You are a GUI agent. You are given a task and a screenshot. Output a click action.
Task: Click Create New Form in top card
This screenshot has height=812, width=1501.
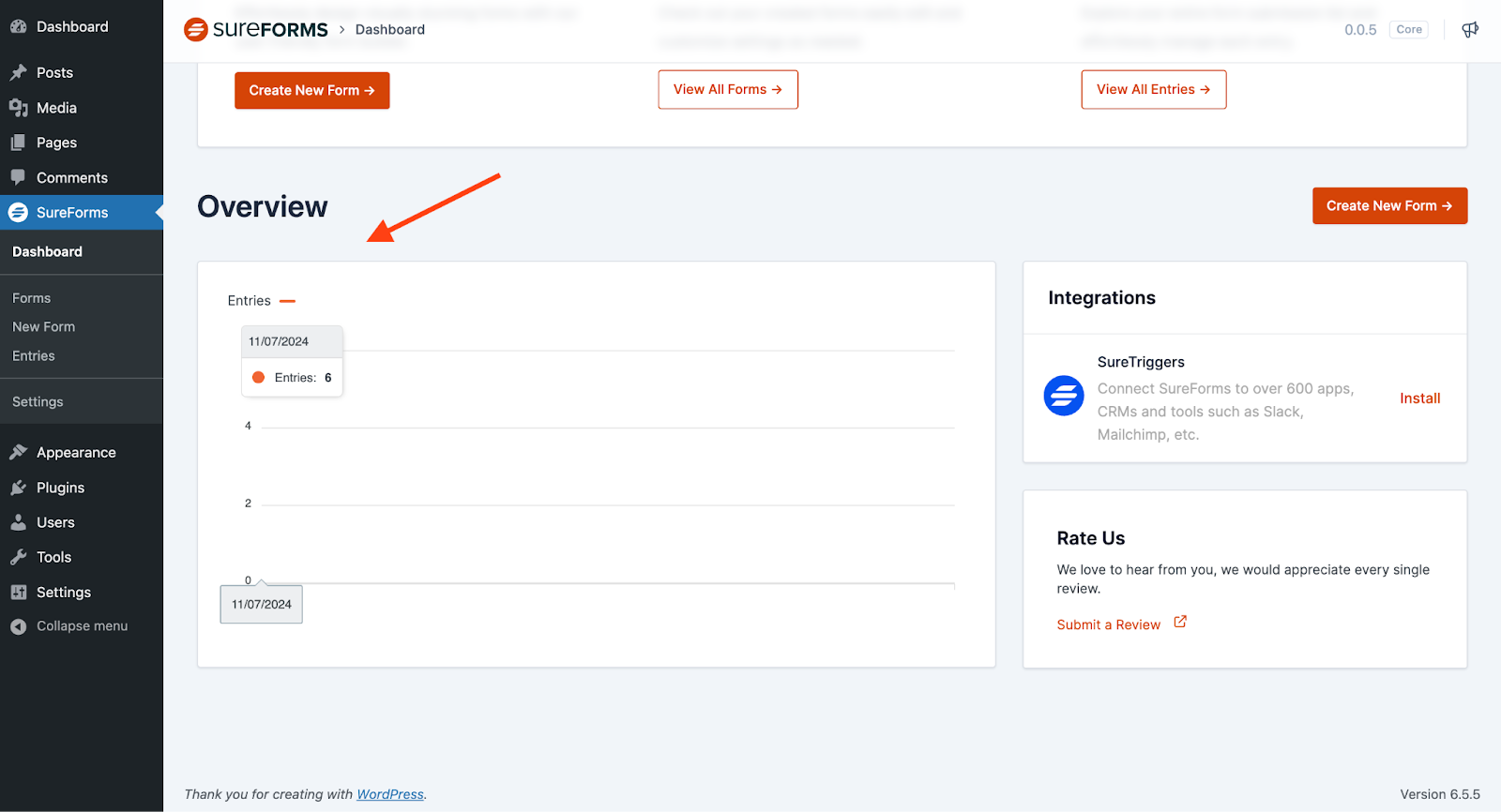pos(311,90)
